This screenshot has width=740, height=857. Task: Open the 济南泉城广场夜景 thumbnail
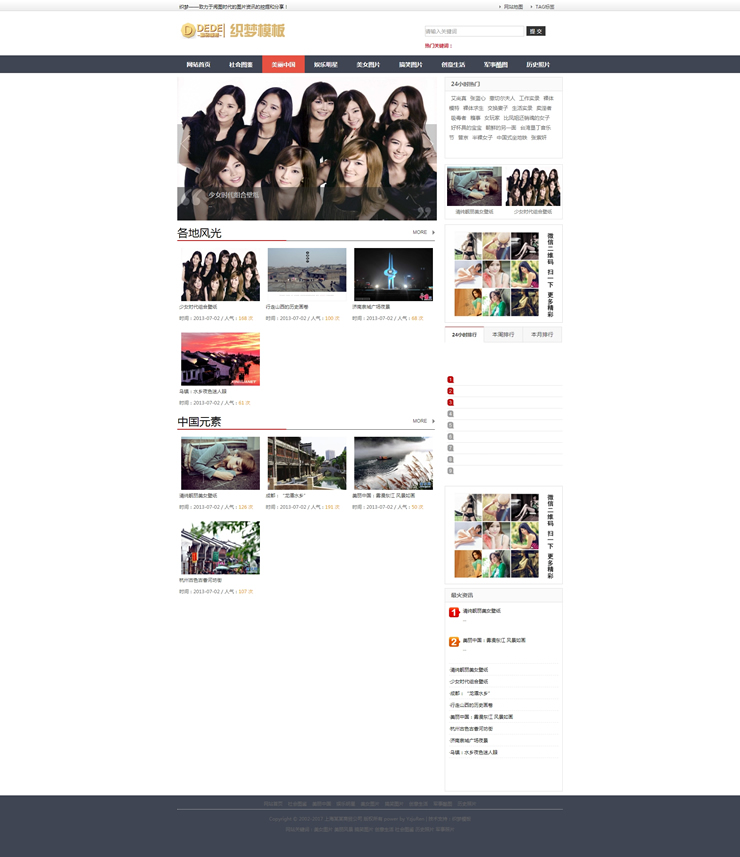coord(393,275)
